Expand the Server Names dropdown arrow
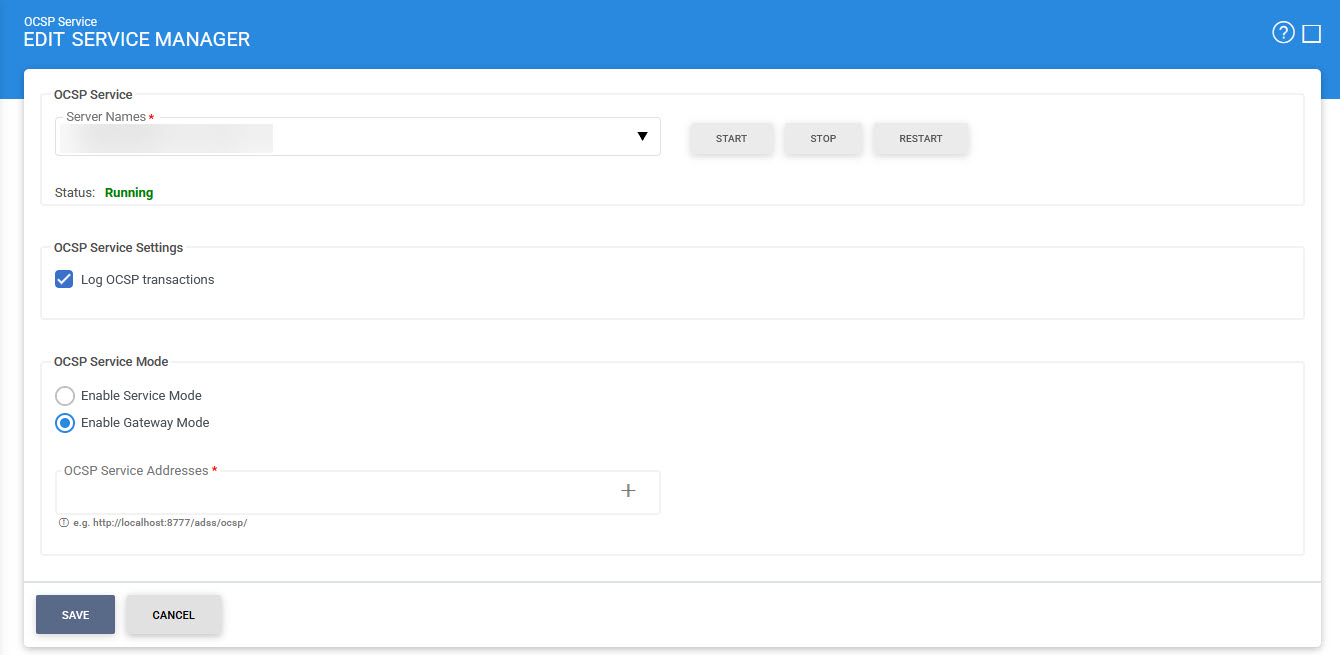The image size is (1340, 655). point(643,137)
